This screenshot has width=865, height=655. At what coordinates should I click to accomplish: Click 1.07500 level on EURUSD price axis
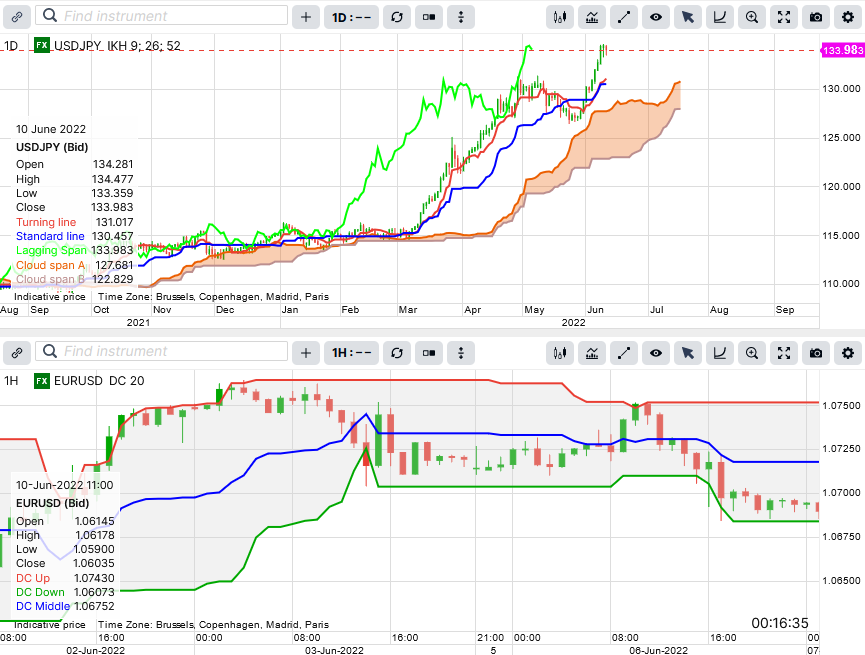841,406
